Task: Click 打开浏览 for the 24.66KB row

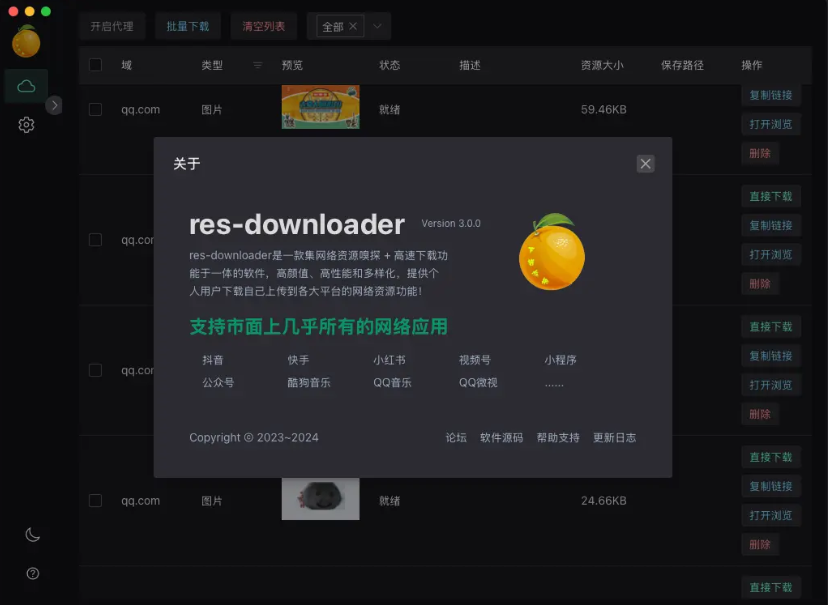Action: tap(771, 516)
